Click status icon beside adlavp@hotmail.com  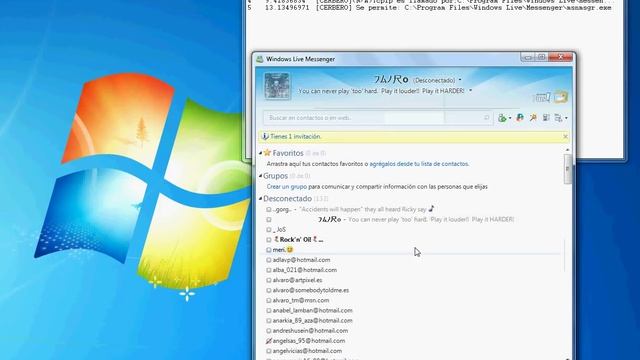tap(269, 260)
